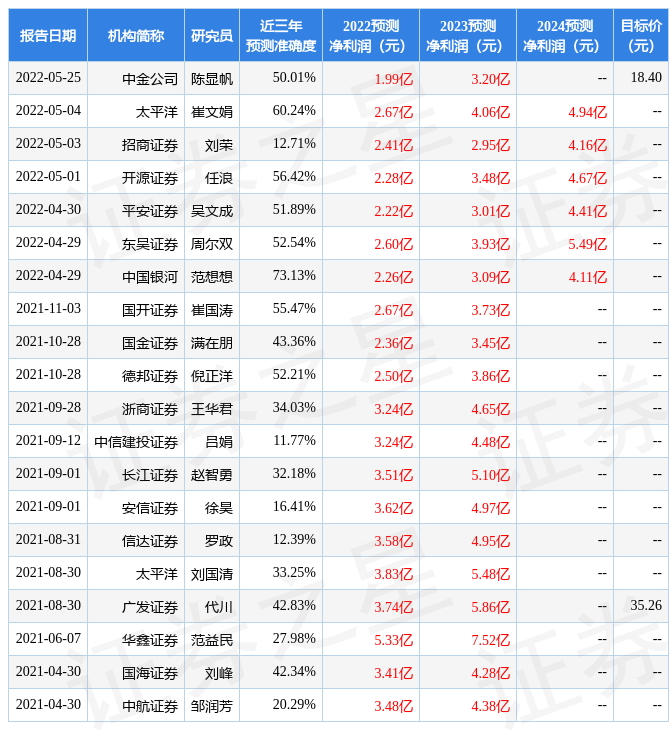The width and height of the screenshot is (669, 730).
Task: Click the 2022预测净利润 column header
Action: (371, 35)
